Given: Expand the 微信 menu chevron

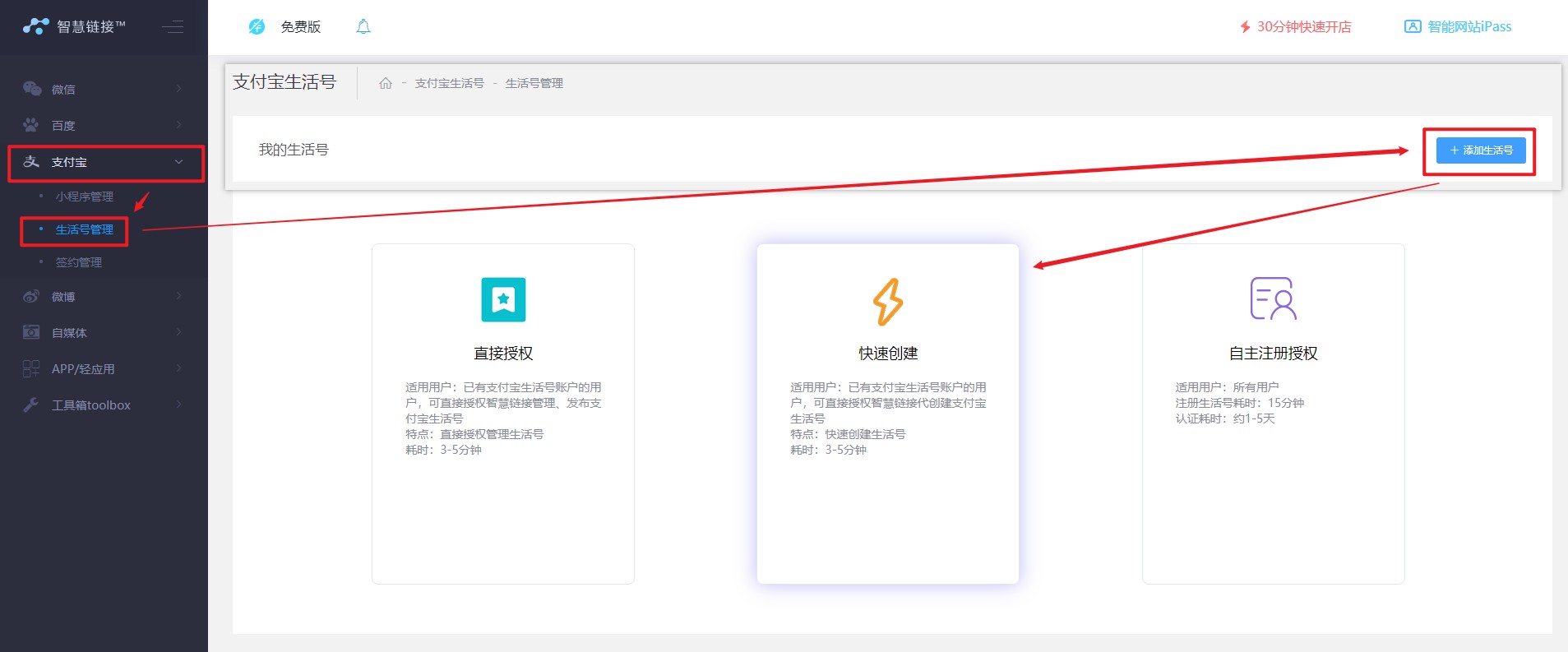Looking at the screenshot, I should (178, 89).
